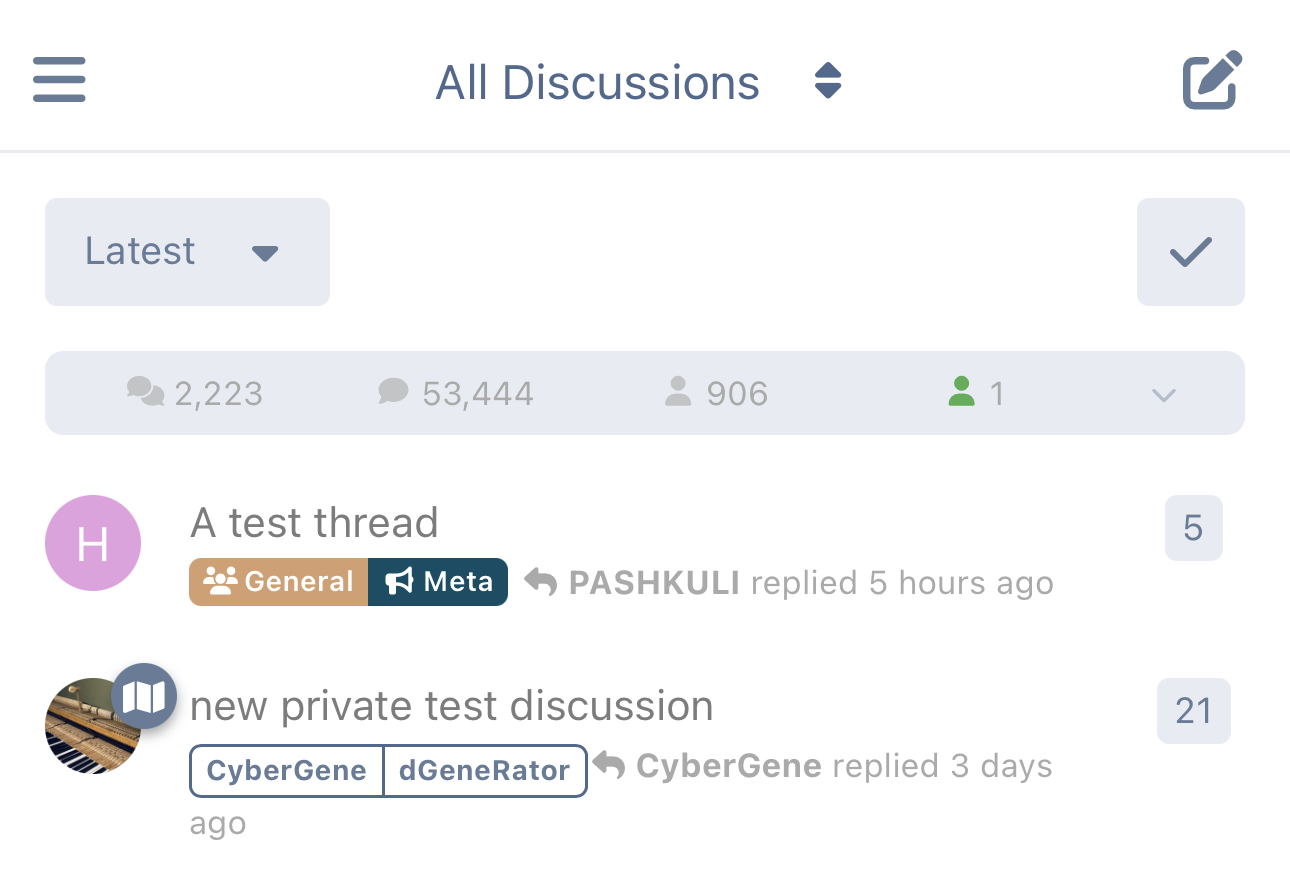Screen dimensions: 1290x881
Task: Select the General tag
Action: pyautogui.click(x=278, y=581)
